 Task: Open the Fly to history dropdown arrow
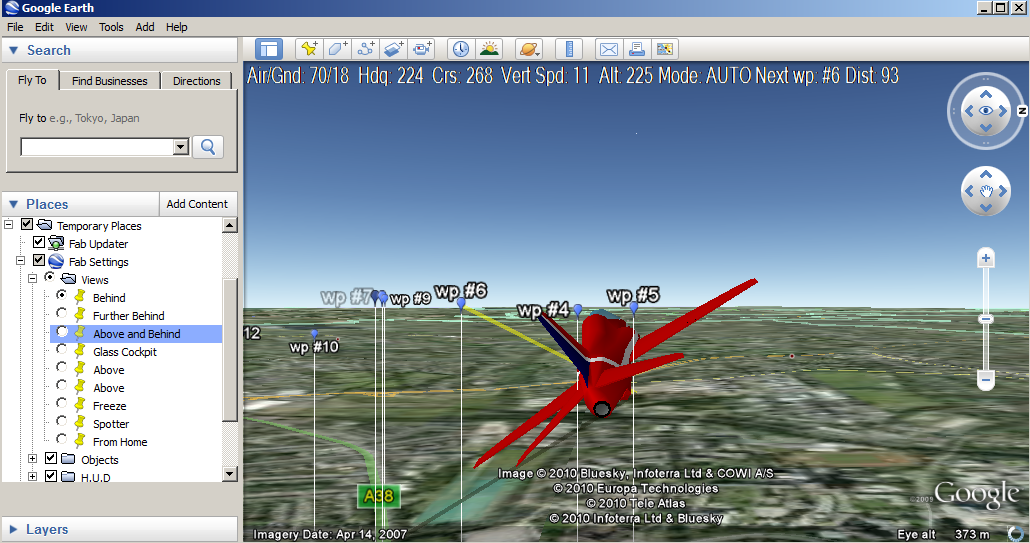coord(181,147)
